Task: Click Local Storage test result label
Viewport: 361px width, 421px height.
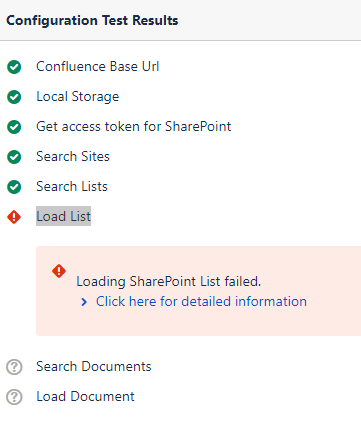Action: tap(78, 97)
